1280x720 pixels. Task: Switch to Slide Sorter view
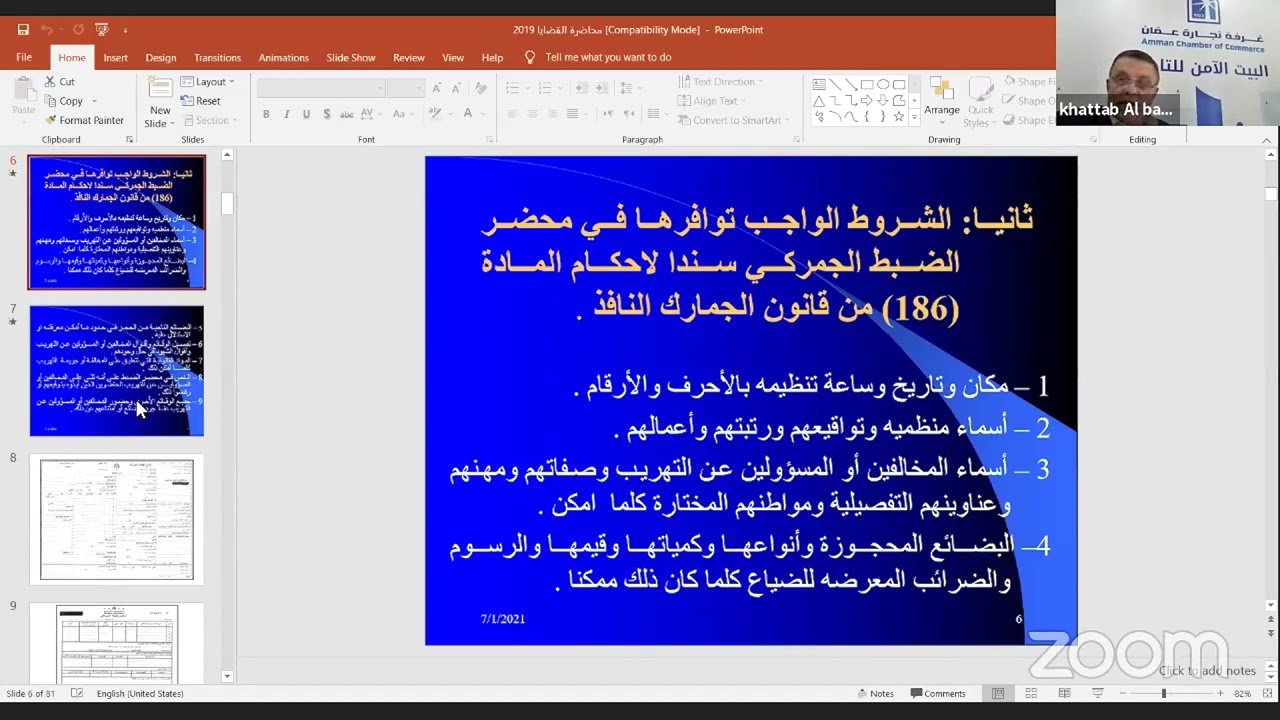click(1031, 693)
